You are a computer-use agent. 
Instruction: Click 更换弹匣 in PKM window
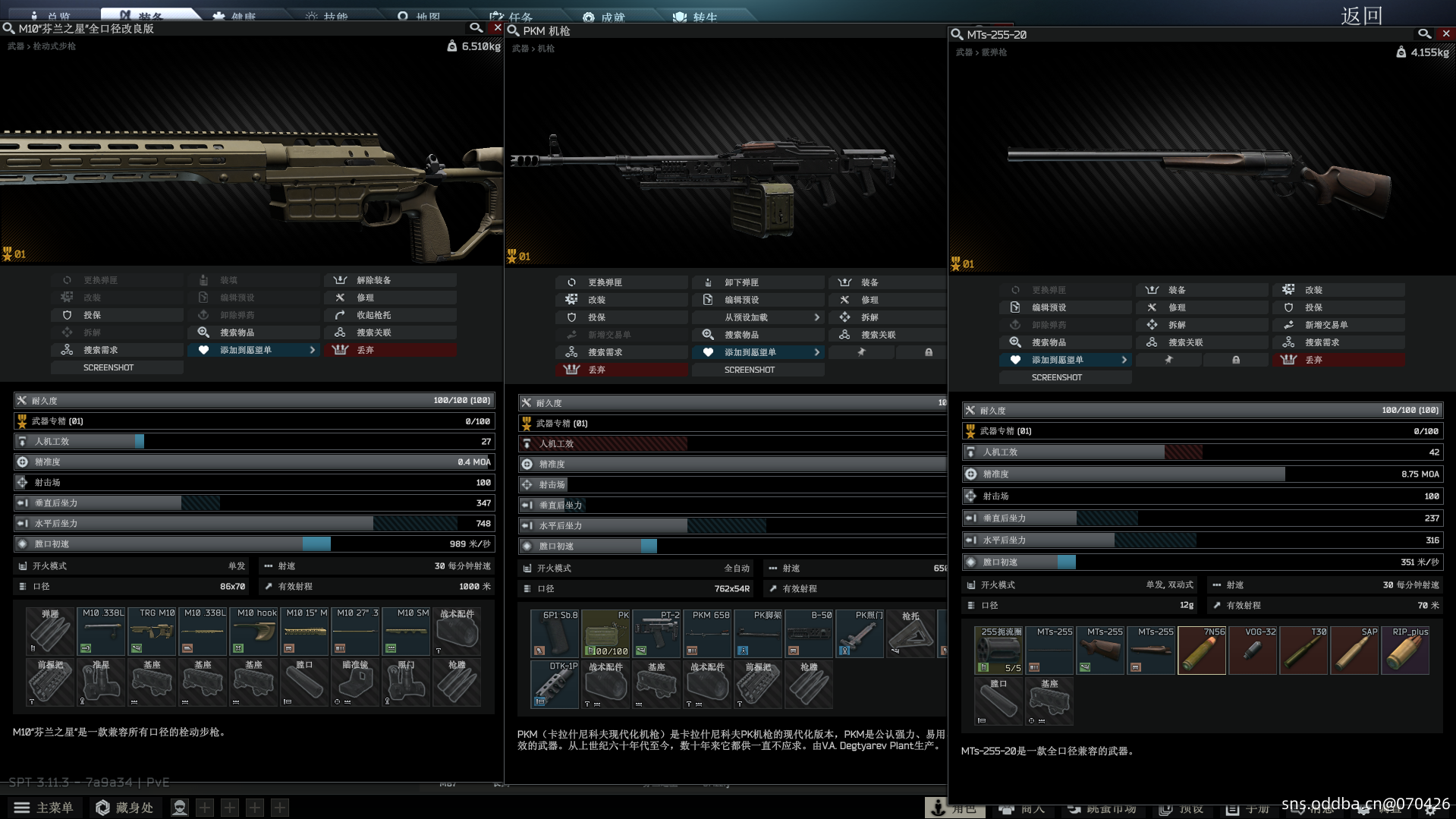click(x=621, y=282)
